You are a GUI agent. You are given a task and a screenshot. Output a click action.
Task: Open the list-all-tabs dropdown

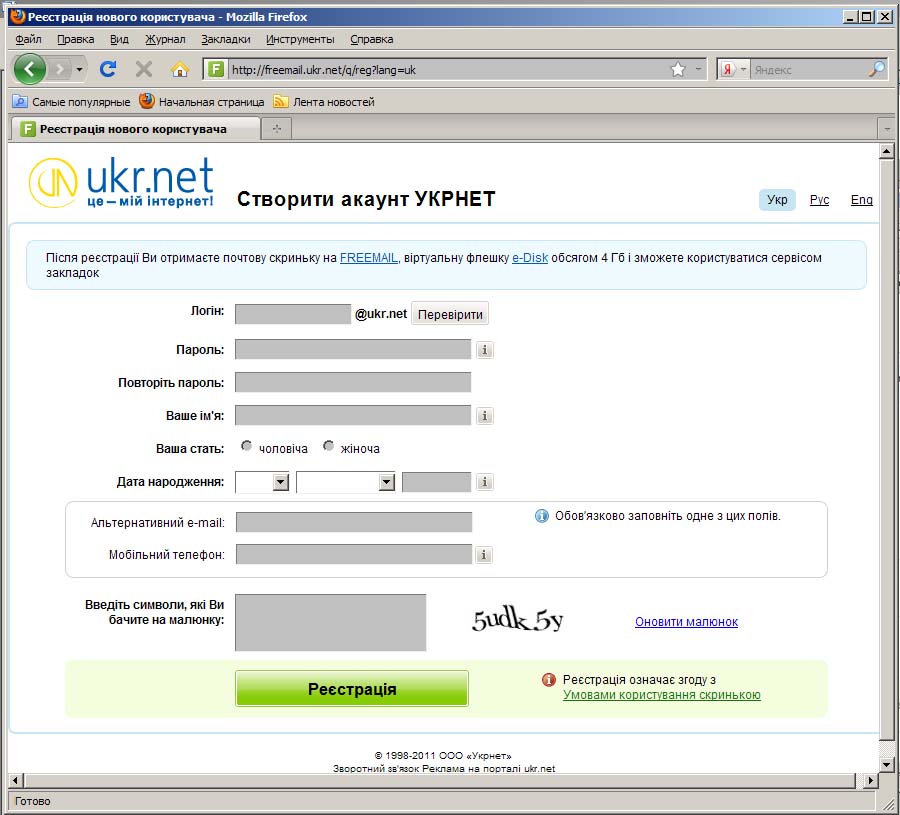[887, 129]
